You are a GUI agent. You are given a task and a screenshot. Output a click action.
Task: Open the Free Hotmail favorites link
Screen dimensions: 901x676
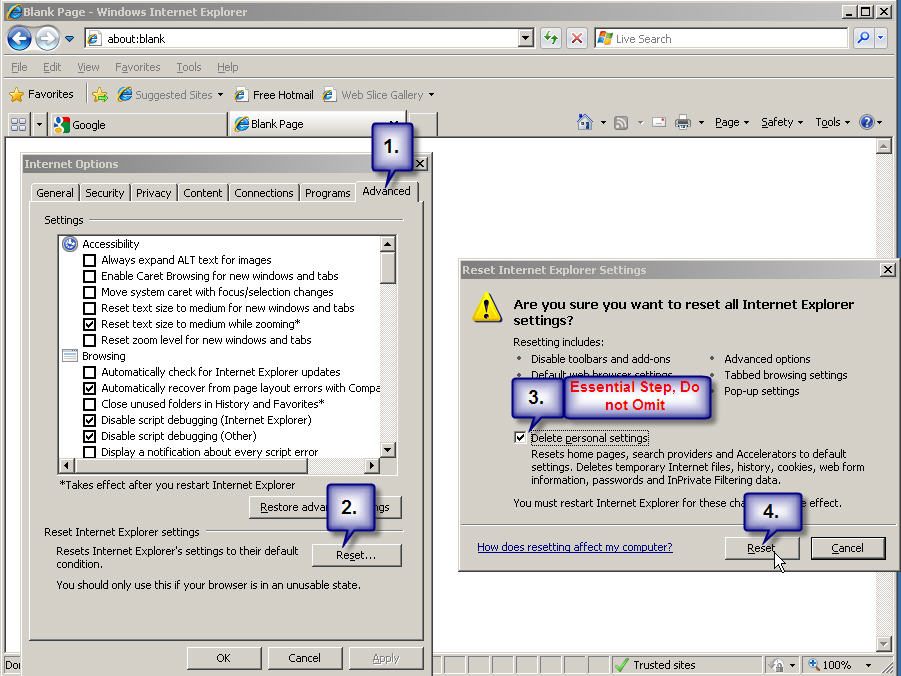point(274,95)
